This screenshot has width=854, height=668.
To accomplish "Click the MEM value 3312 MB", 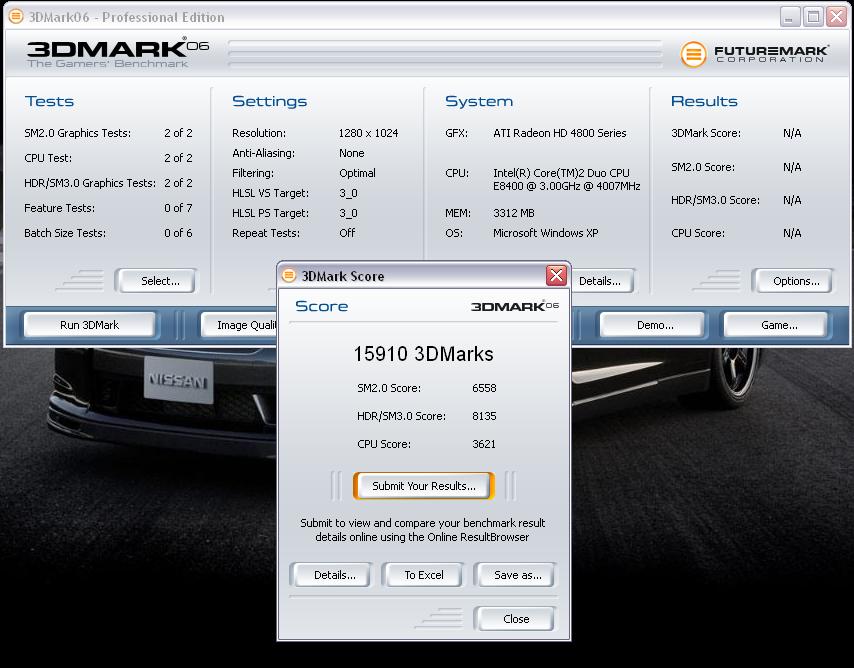I will (x=514, y=213).
